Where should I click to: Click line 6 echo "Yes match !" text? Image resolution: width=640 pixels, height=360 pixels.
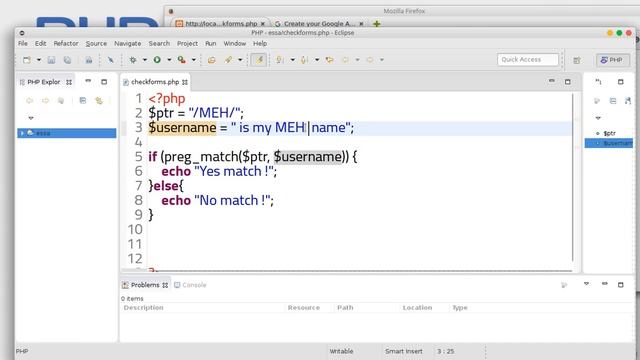coord(219,171)
